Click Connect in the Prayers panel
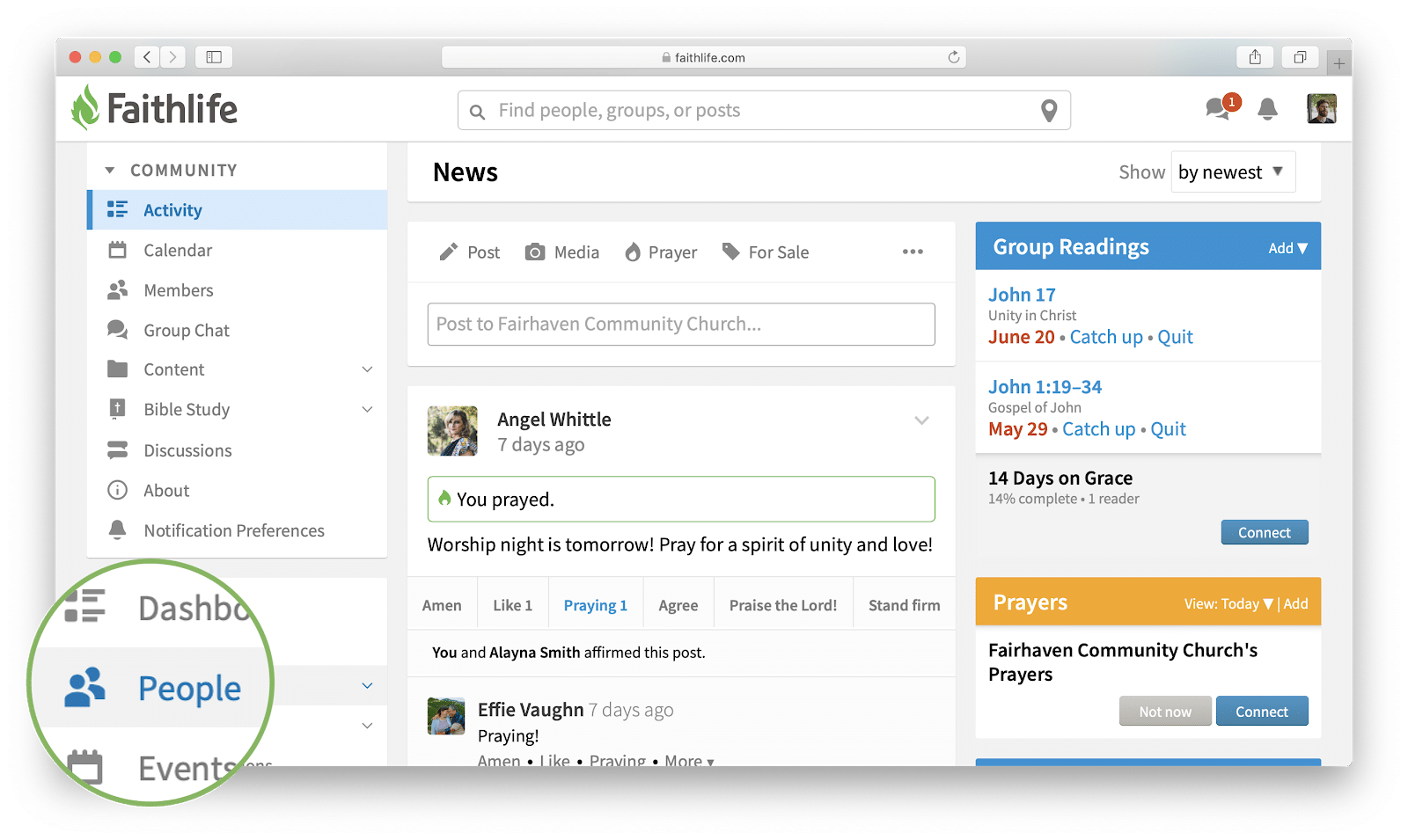This screenshot has width=1408, height=840. click(x=1262, y=711)
